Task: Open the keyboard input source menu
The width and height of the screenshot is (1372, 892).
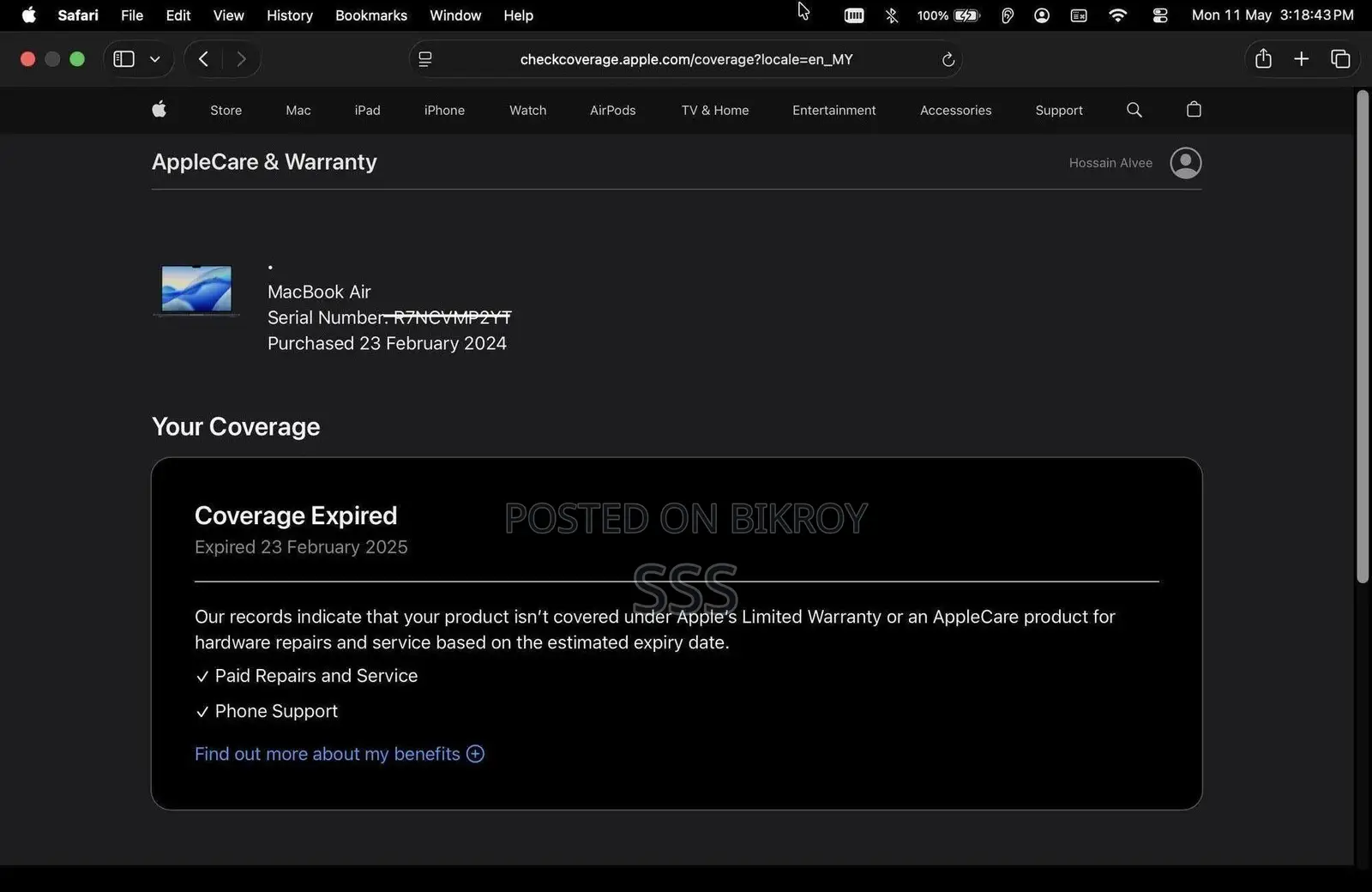Action: tap(1079, 15)
